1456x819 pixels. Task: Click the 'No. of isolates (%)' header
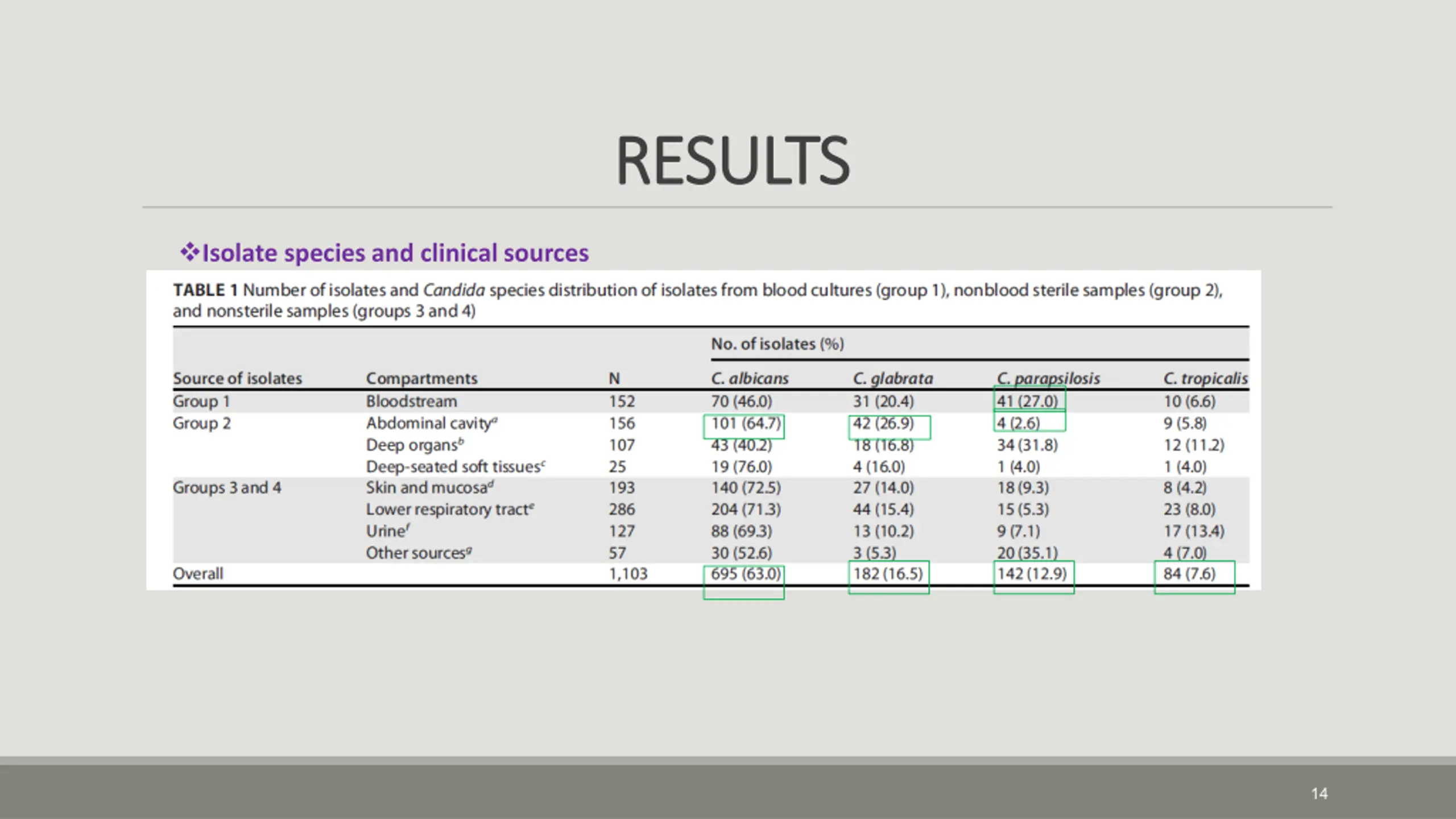coord(777,344)
